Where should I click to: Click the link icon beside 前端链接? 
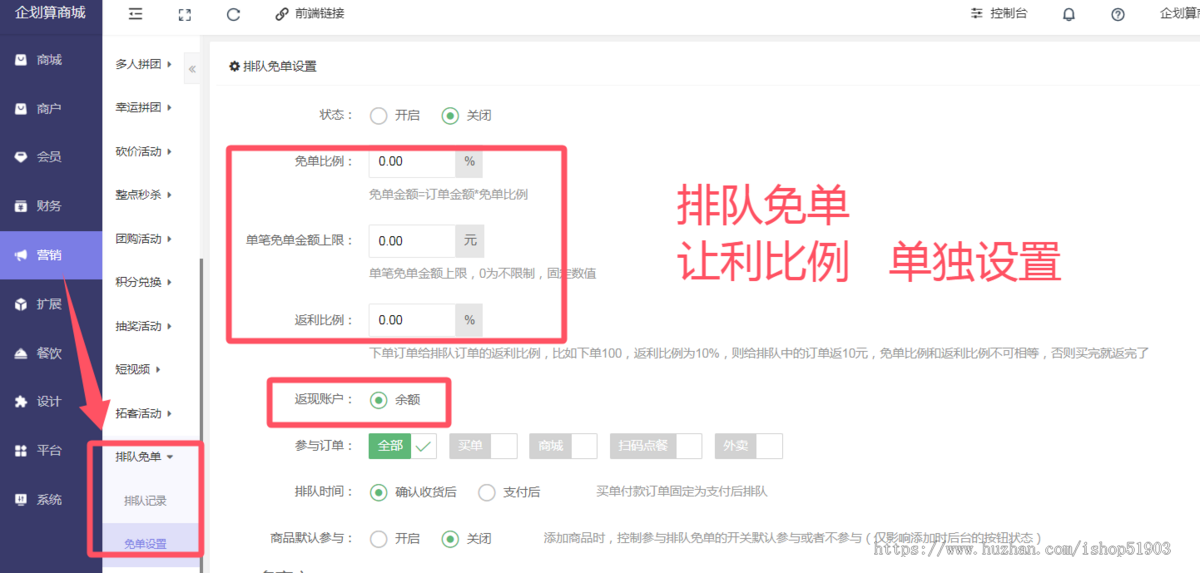[282, 14]
